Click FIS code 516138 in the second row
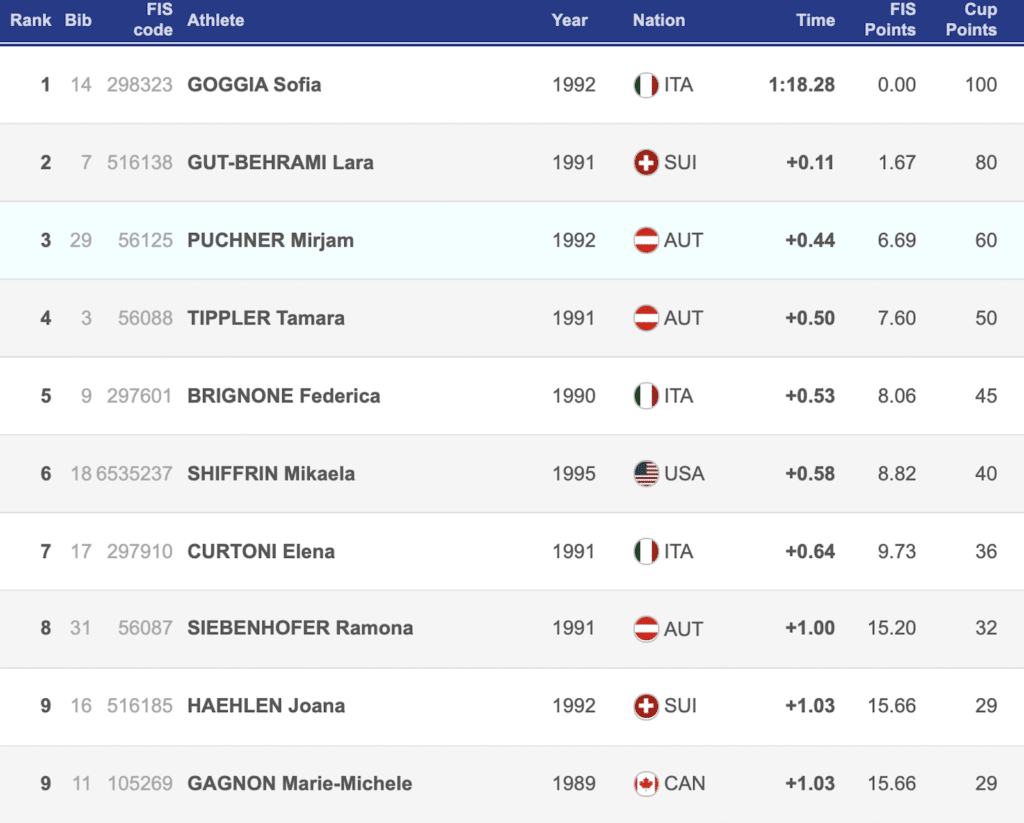Viewport: 1024px width, 823px height. tap(140, 162)
